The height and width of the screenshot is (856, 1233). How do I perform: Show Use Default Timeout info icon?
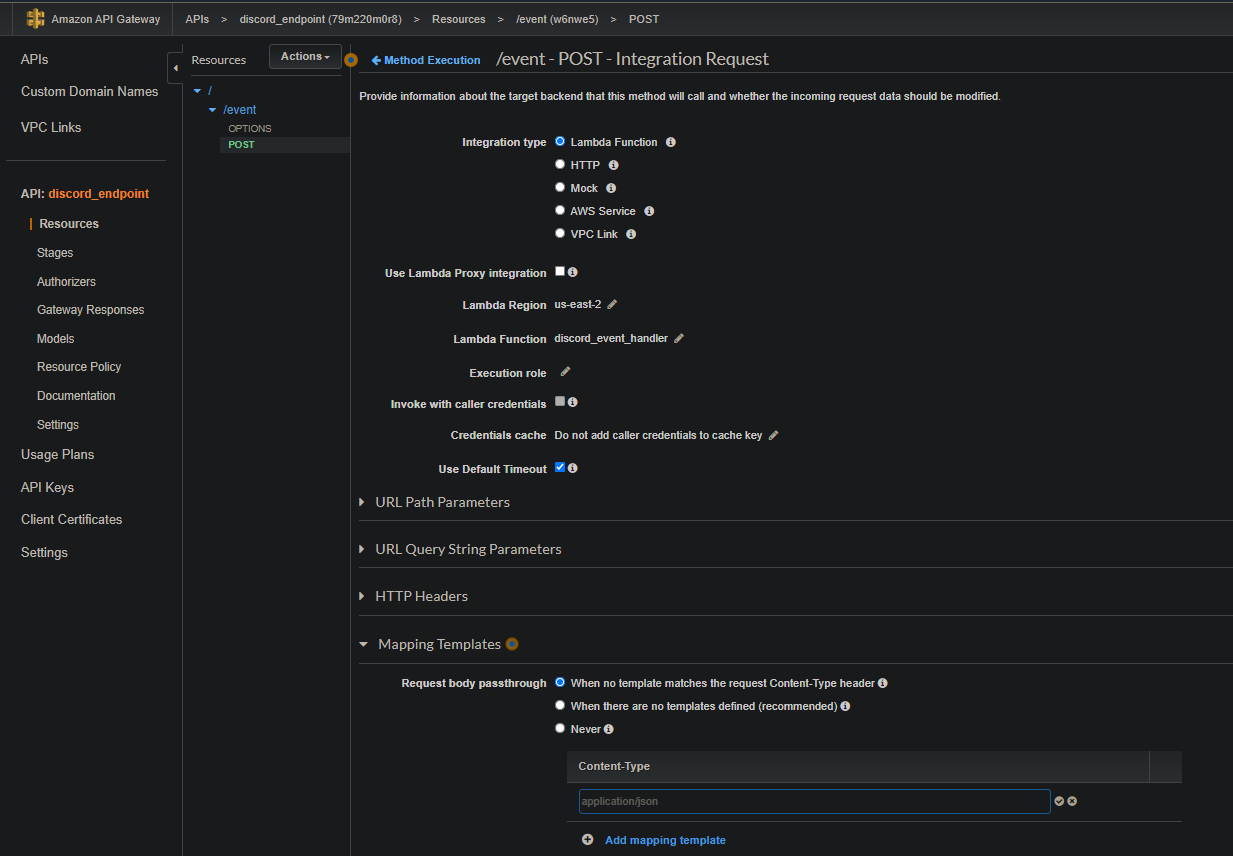(573, 468)
